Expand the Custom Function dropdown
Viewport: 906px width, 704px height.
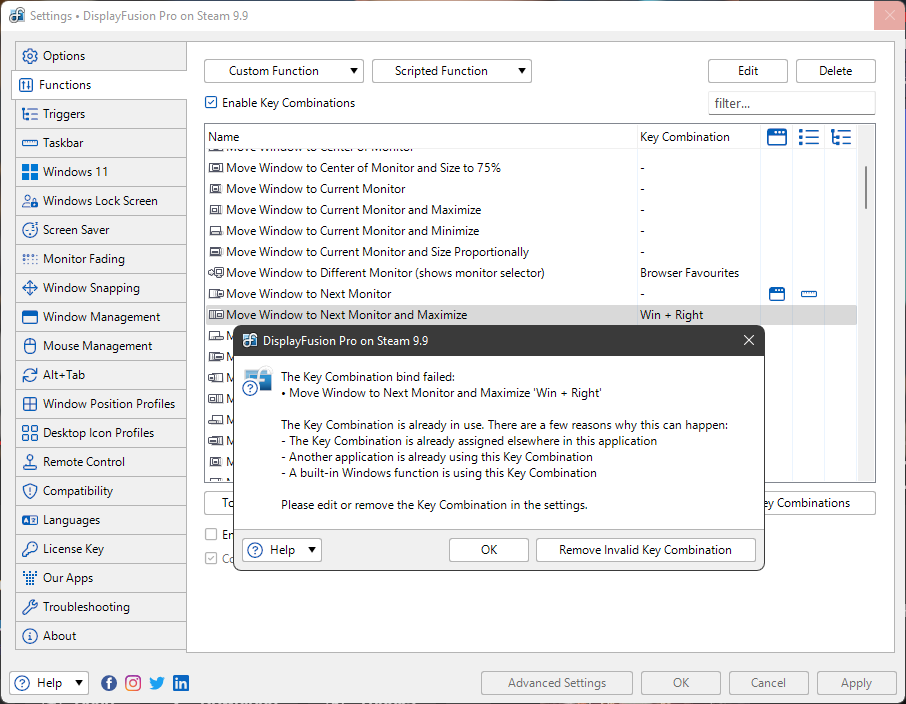click(283, 71)
